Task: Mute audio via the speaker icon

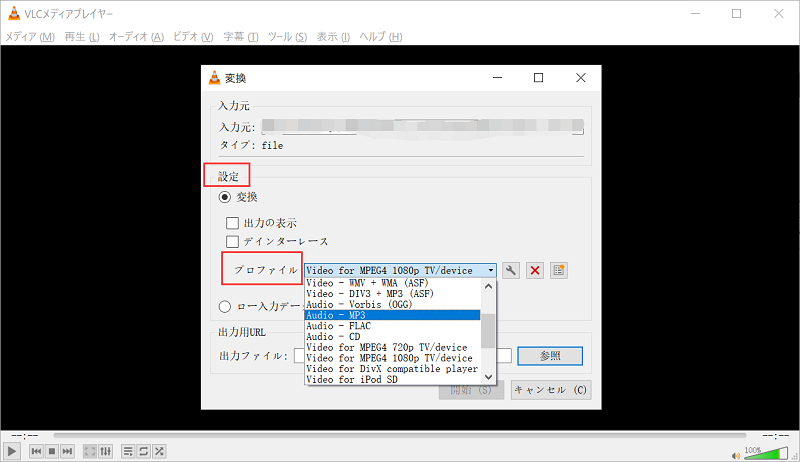Action: click(x=739, y=452)
